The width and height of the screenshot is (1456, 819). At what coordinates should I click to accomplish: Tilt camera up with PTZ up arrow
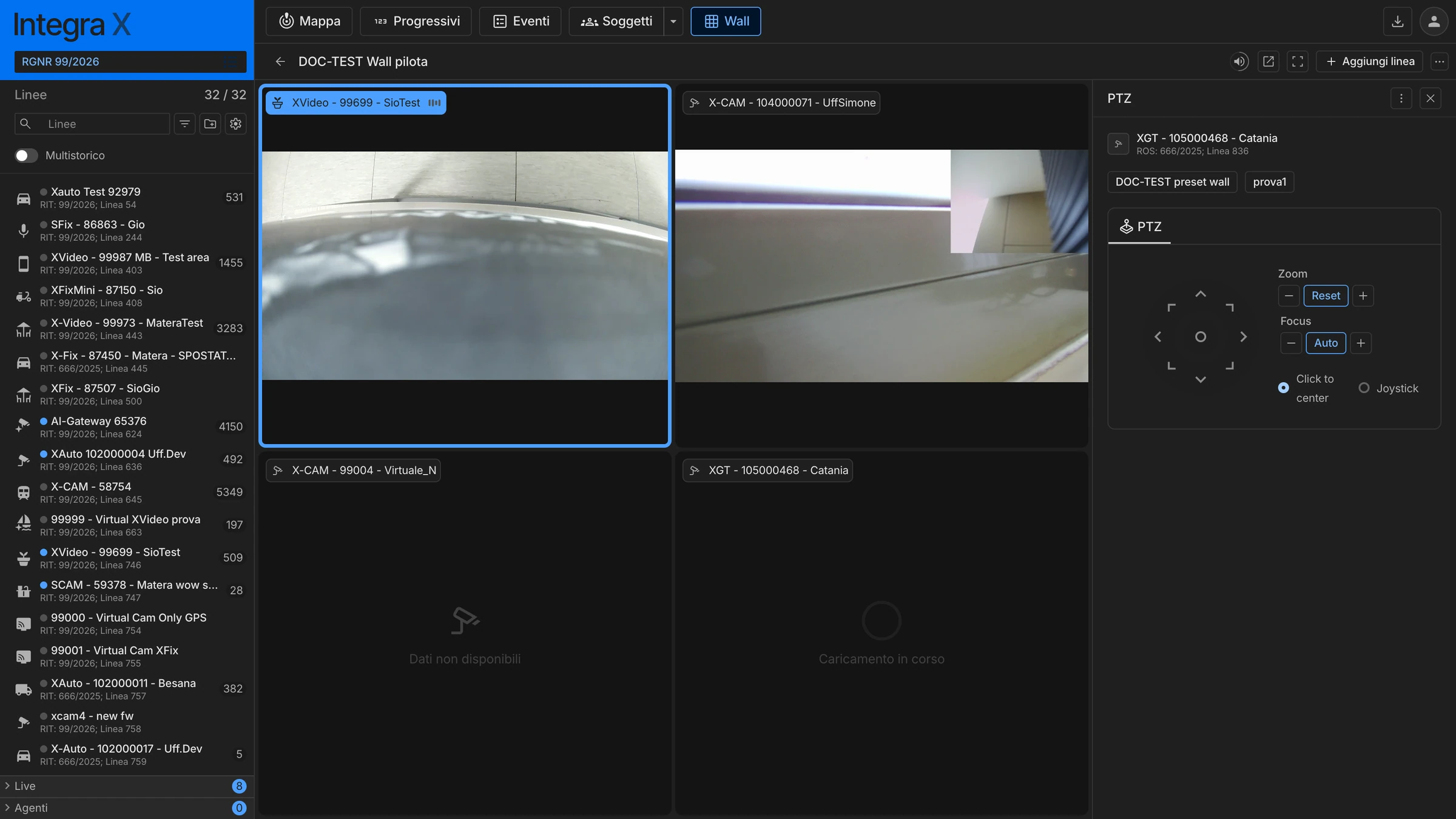[1200, 294]
